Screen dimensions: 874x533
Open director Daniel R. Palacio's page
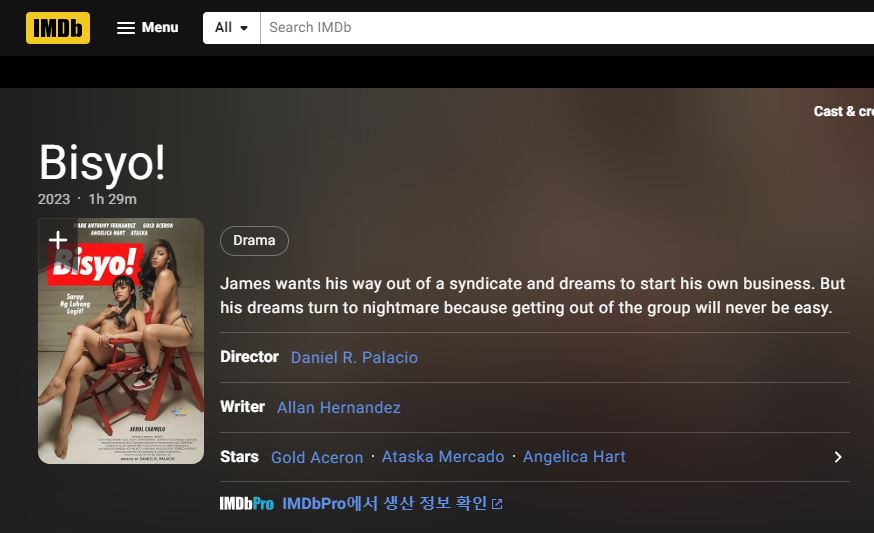tap(354, 358)
